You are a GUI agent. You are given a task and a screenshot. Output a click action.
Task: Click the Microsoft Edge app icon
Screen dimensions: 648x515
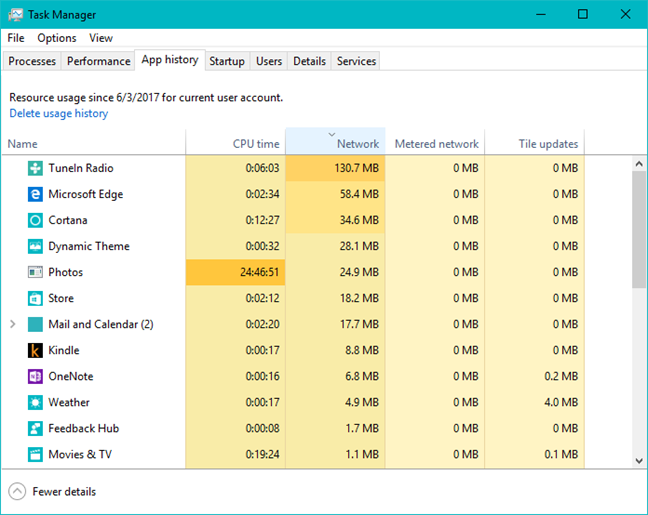(35, 194)
